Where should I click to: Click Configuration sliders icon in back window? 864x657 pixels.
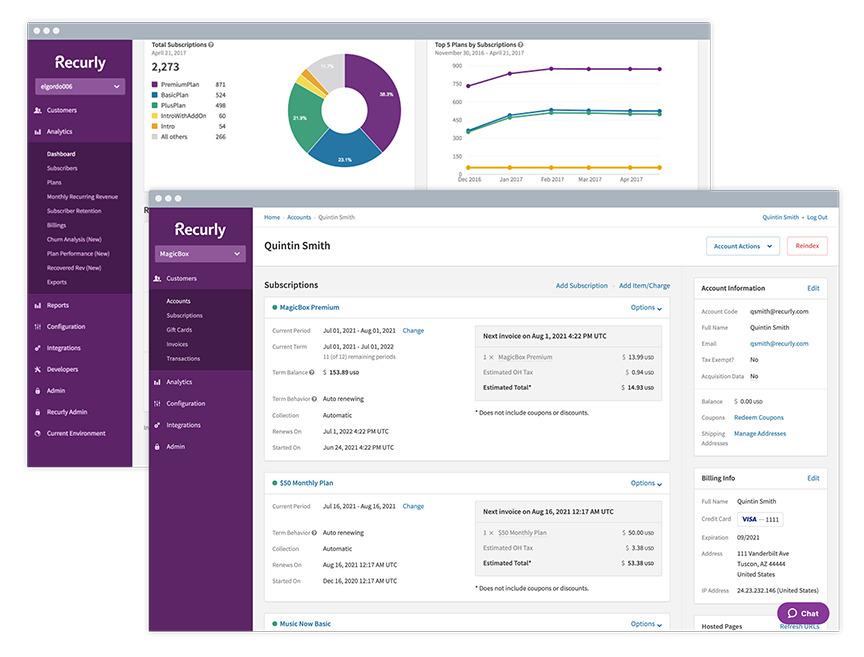click(37, 327)
